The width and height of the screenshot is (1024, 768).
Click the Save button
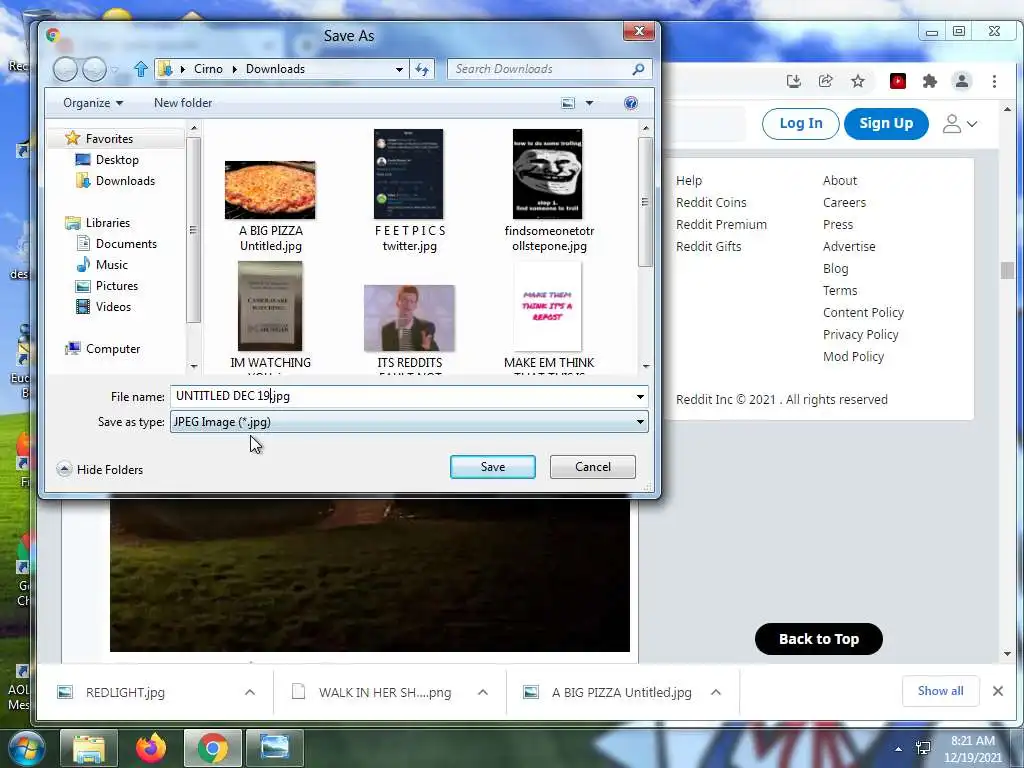492,467
